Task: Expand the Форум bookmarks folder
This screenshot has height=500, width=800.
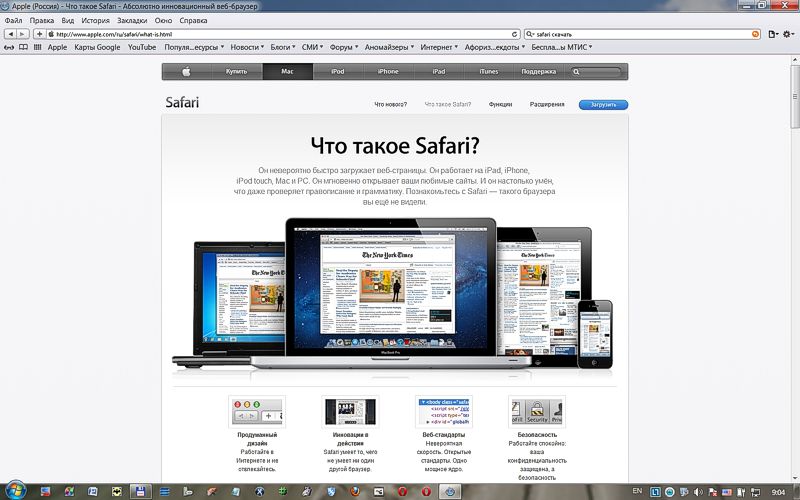Action: 344,47
